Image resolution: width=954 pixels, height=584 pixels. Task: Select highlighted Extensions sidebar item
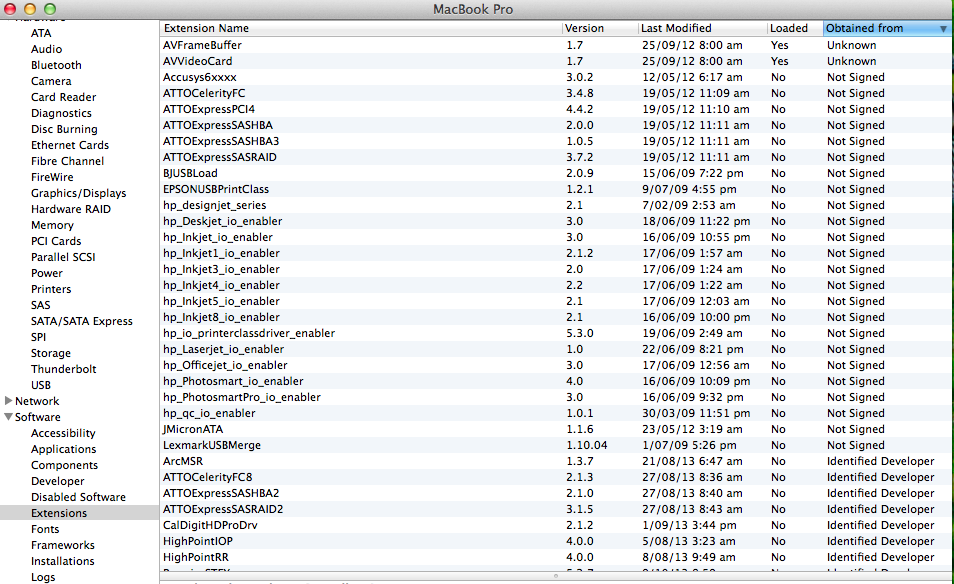point(79,513)
